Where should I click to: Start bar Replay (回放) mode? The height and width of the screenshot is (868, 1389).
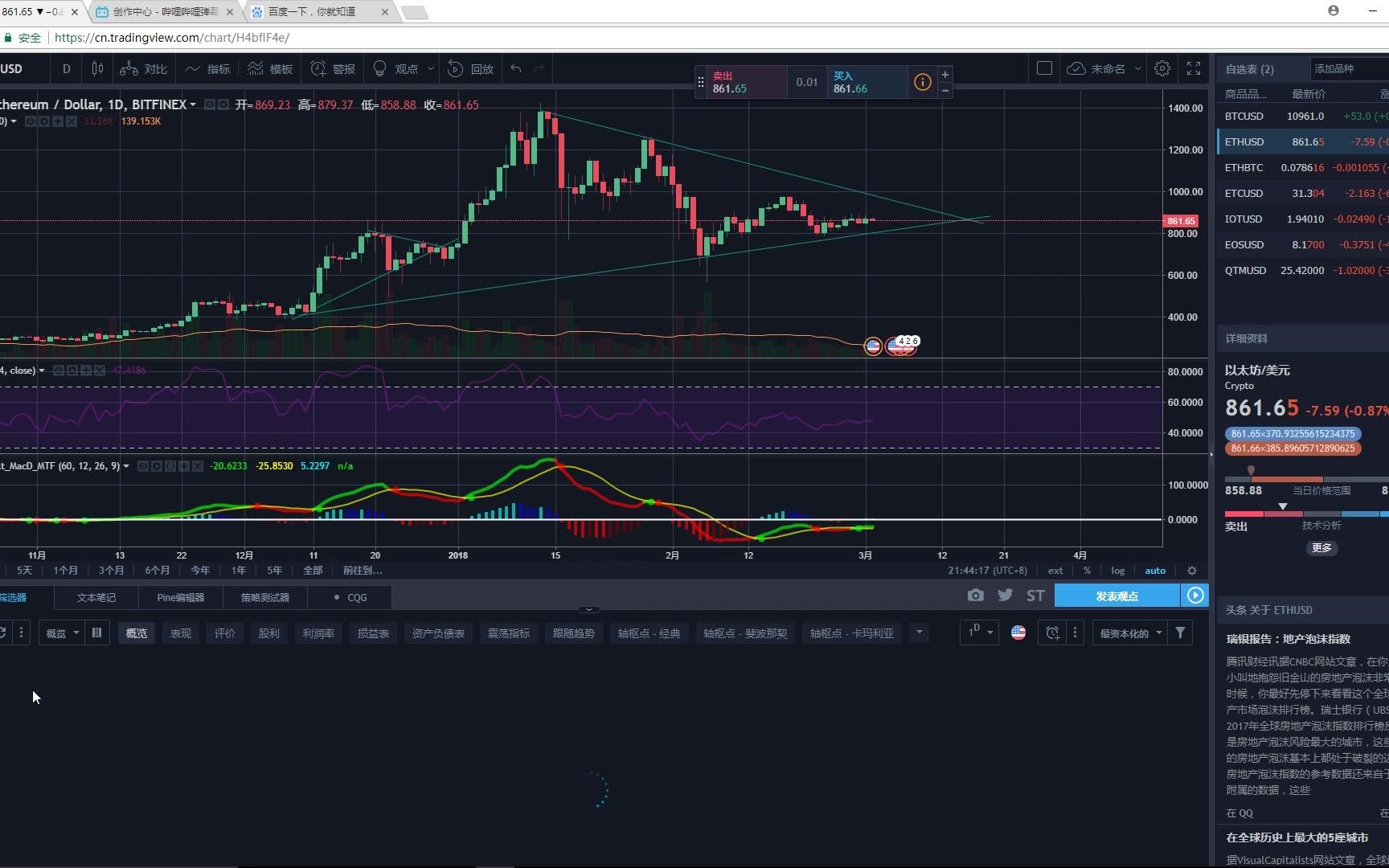coord(471,69)
